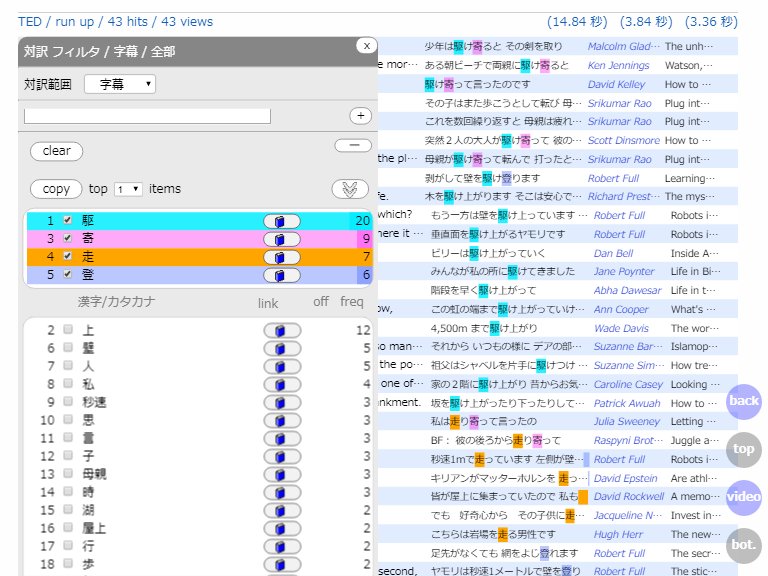Uncheck the 登 filter checkbox
The image size is (768, 576).
coord(68,275)
